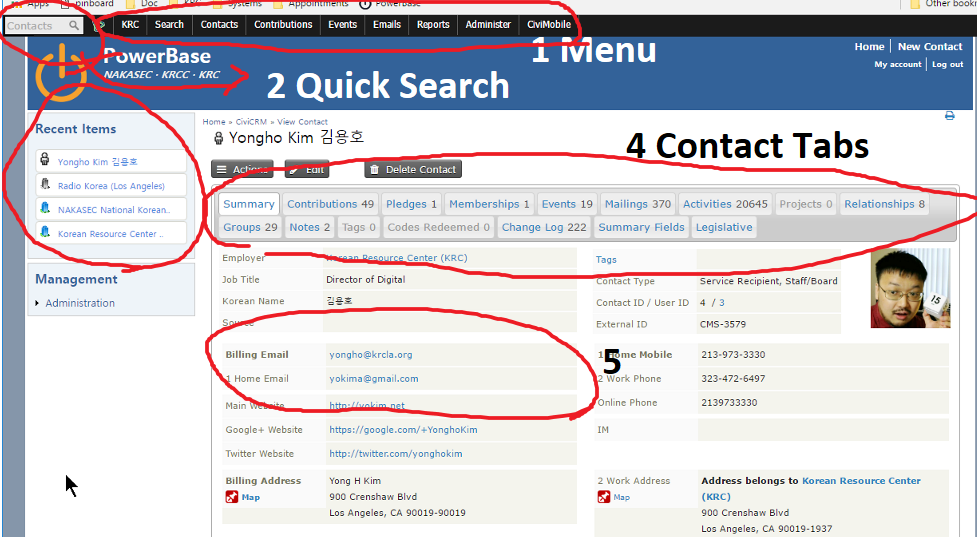Click the Edit button
The width and height of the screenshot is (977, 537).
307,169
